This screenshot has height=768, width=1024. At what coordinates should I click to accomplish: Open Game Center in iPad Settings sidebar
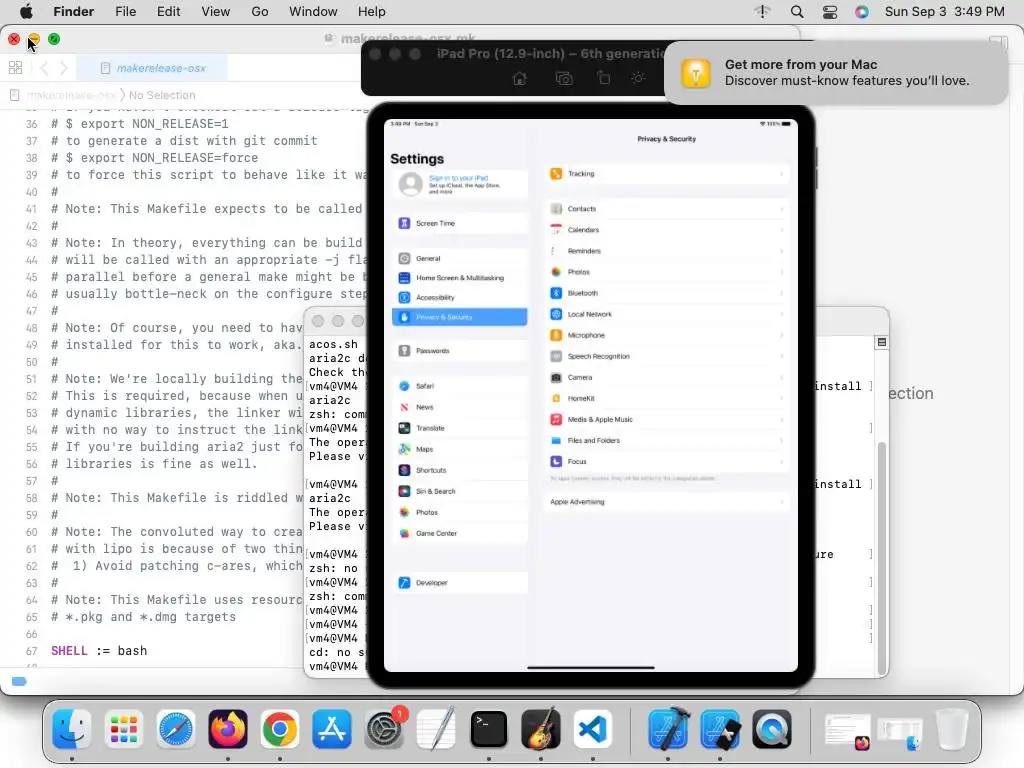460,534
